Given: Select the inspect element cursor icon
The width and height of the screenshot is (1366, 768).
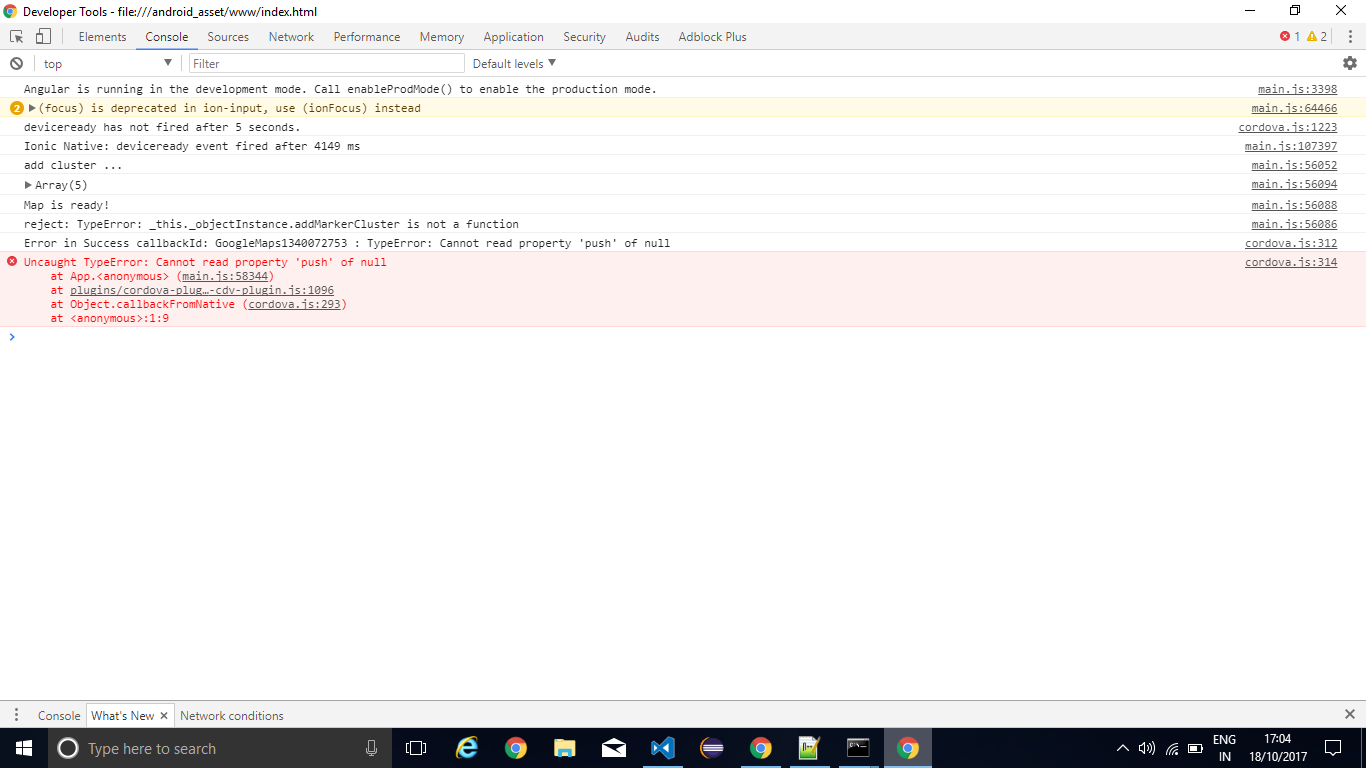Looking at the screenshot, I should pos(15,36).
